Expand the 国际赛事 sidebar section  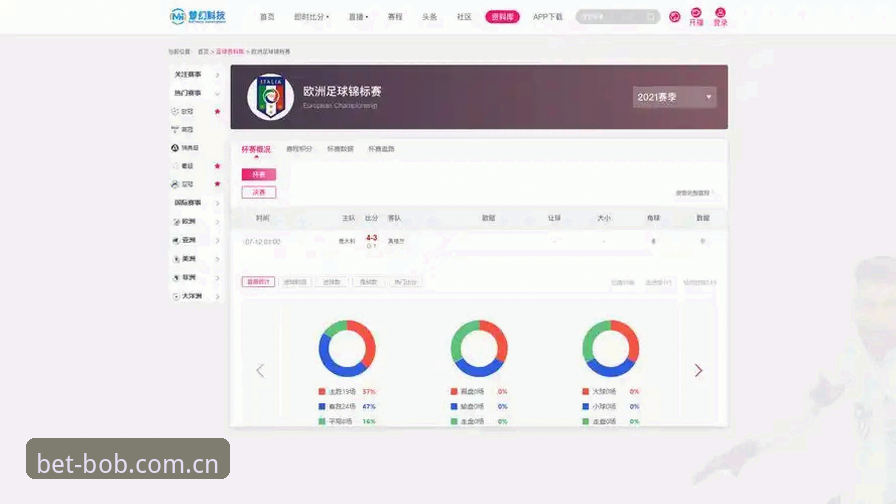(x=197, y=203)
